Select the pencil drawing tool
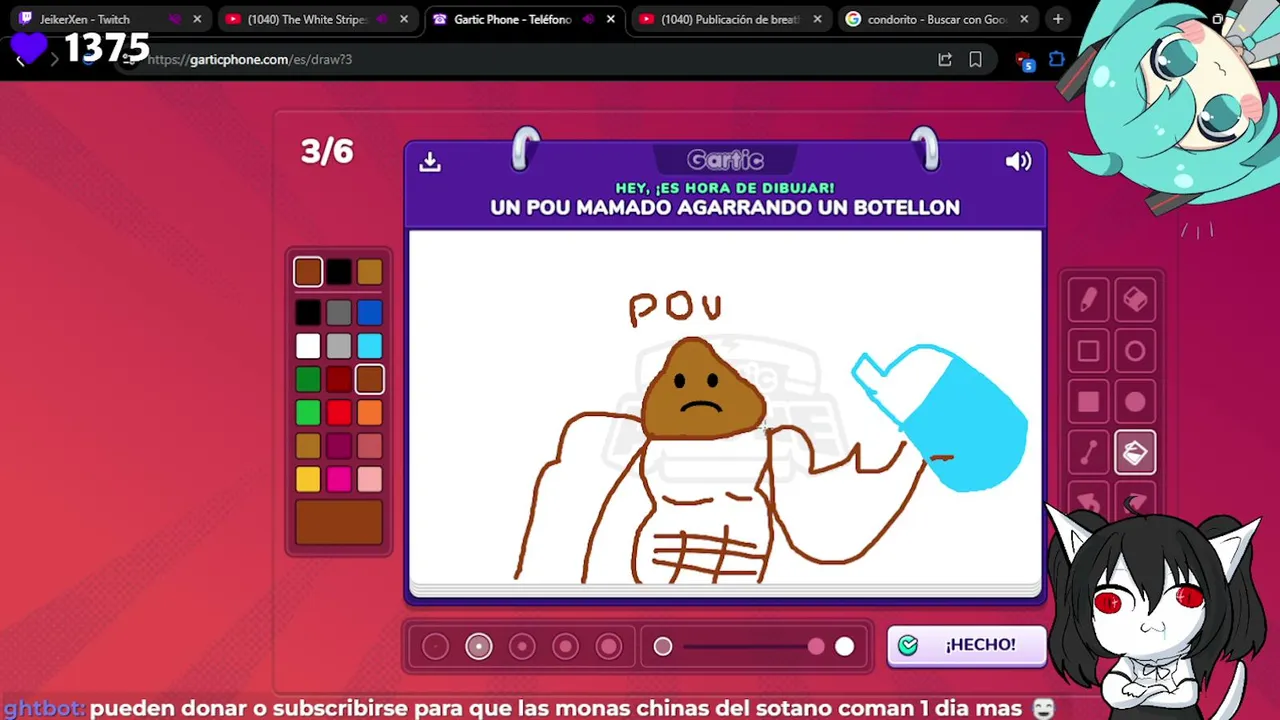The height and width of the screenshot is (720, 1280). coord(1088,300)
